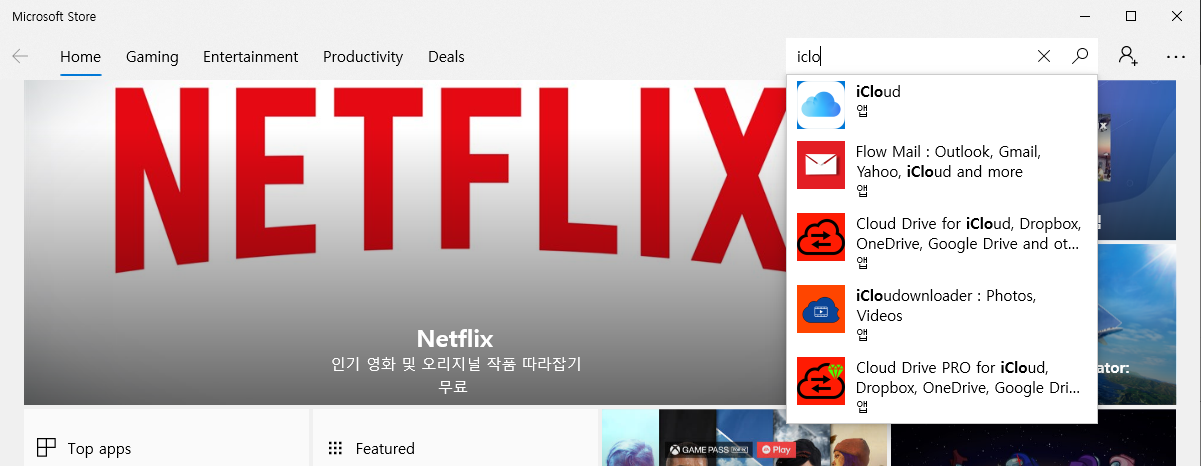The height and width of the screenshot is (466, 1201).
Task: Click the Cloud Drive for iCloud icon
Action: tap(821, 237)
